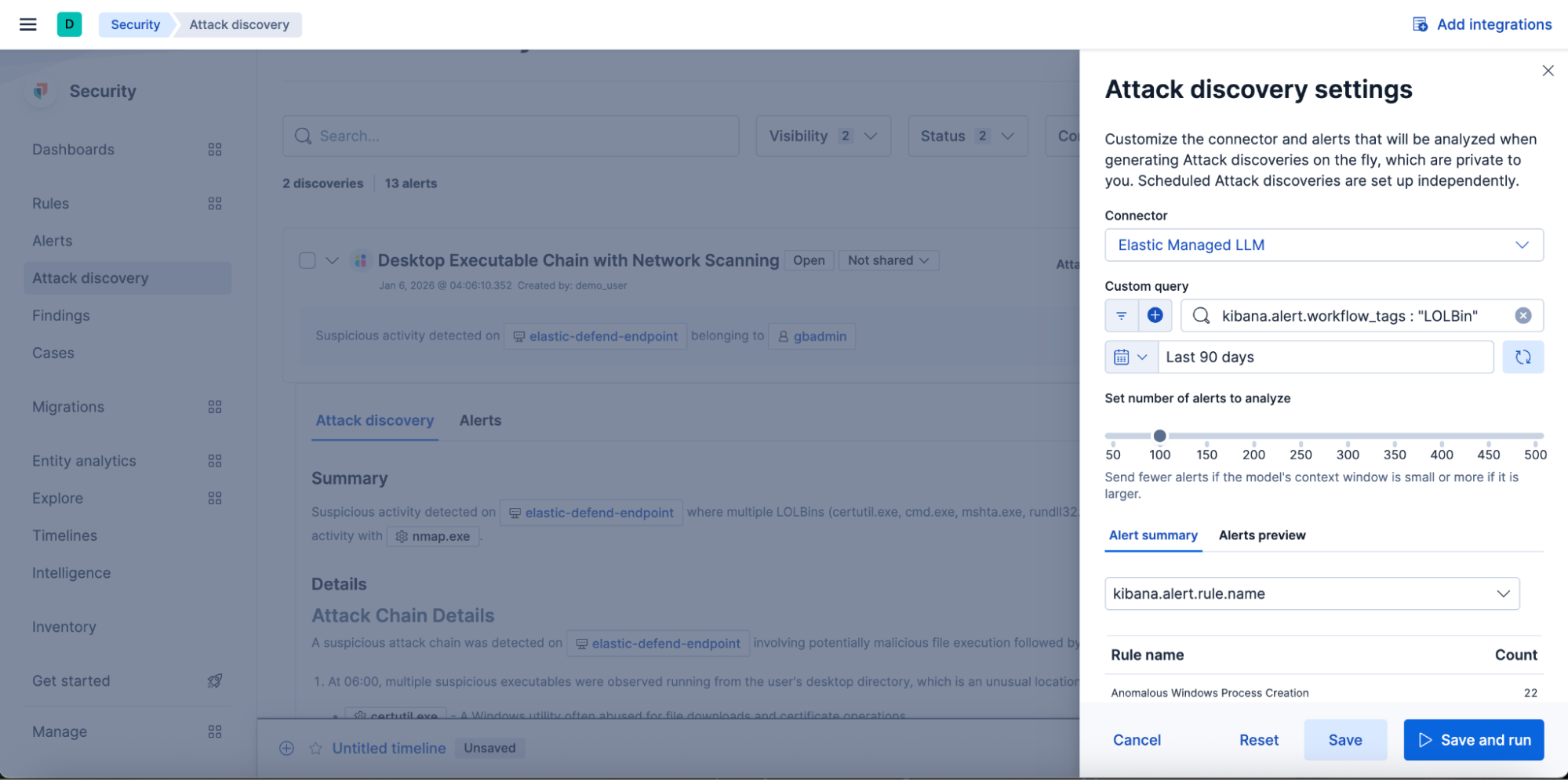Click the search magnifier in discoveries search

pyautogui.click(x=303, y=136)
